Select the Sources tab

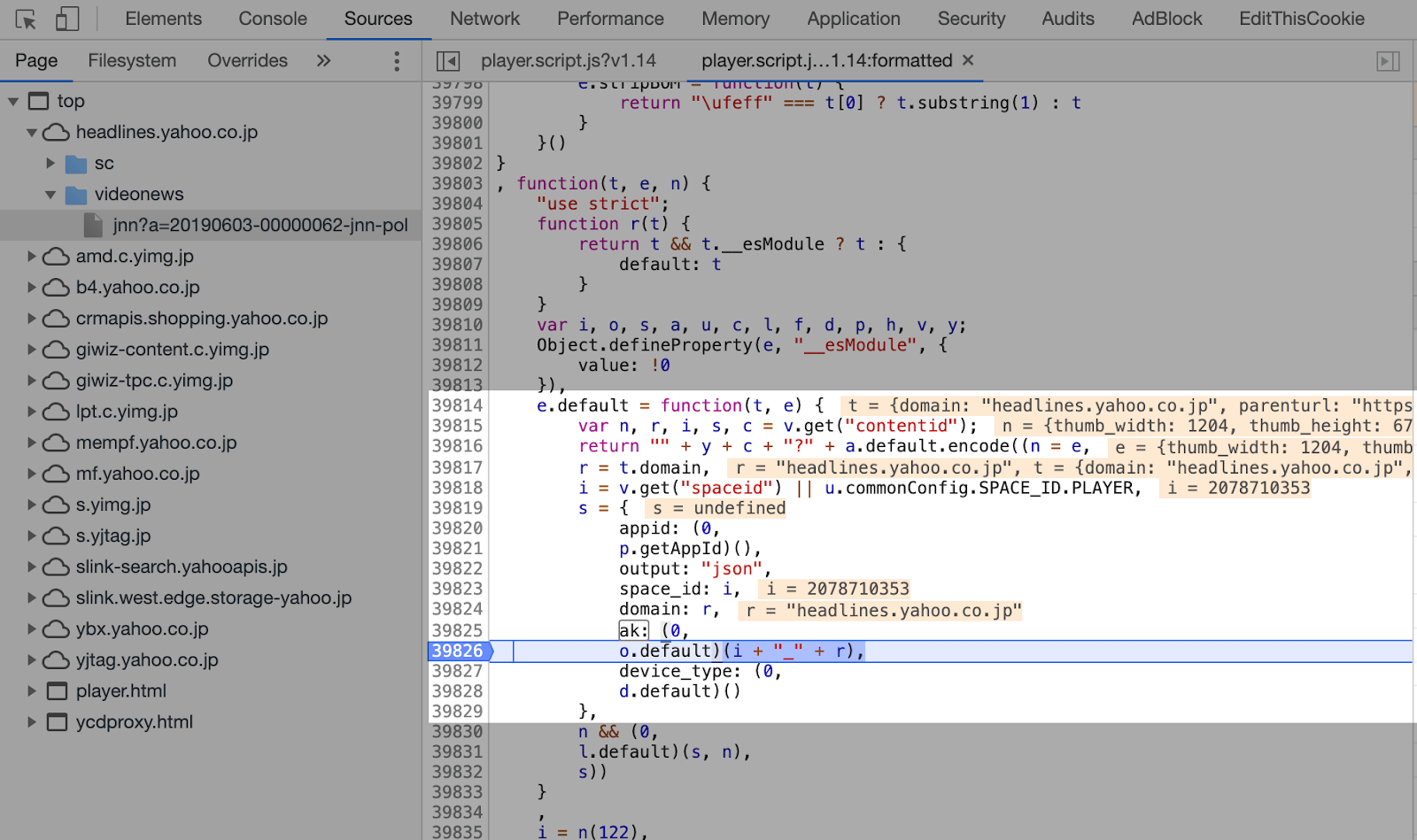tap(378, 19)
